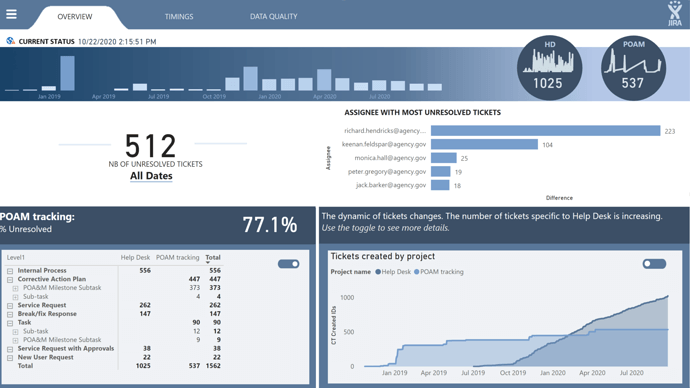Expand POA&M Milestone Subtask under Corrective Action Plan

(15, 289)
